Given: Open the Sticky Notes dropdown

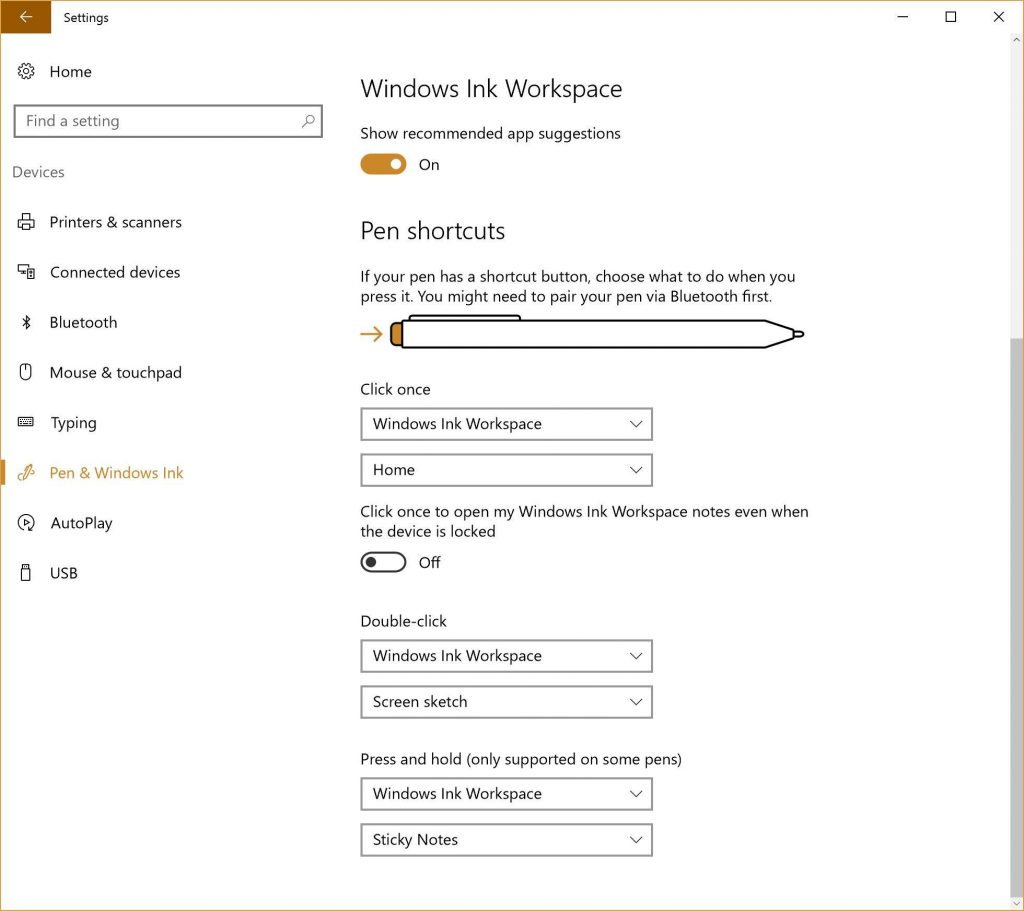Looking at the screenshot, I should [506, 840].
